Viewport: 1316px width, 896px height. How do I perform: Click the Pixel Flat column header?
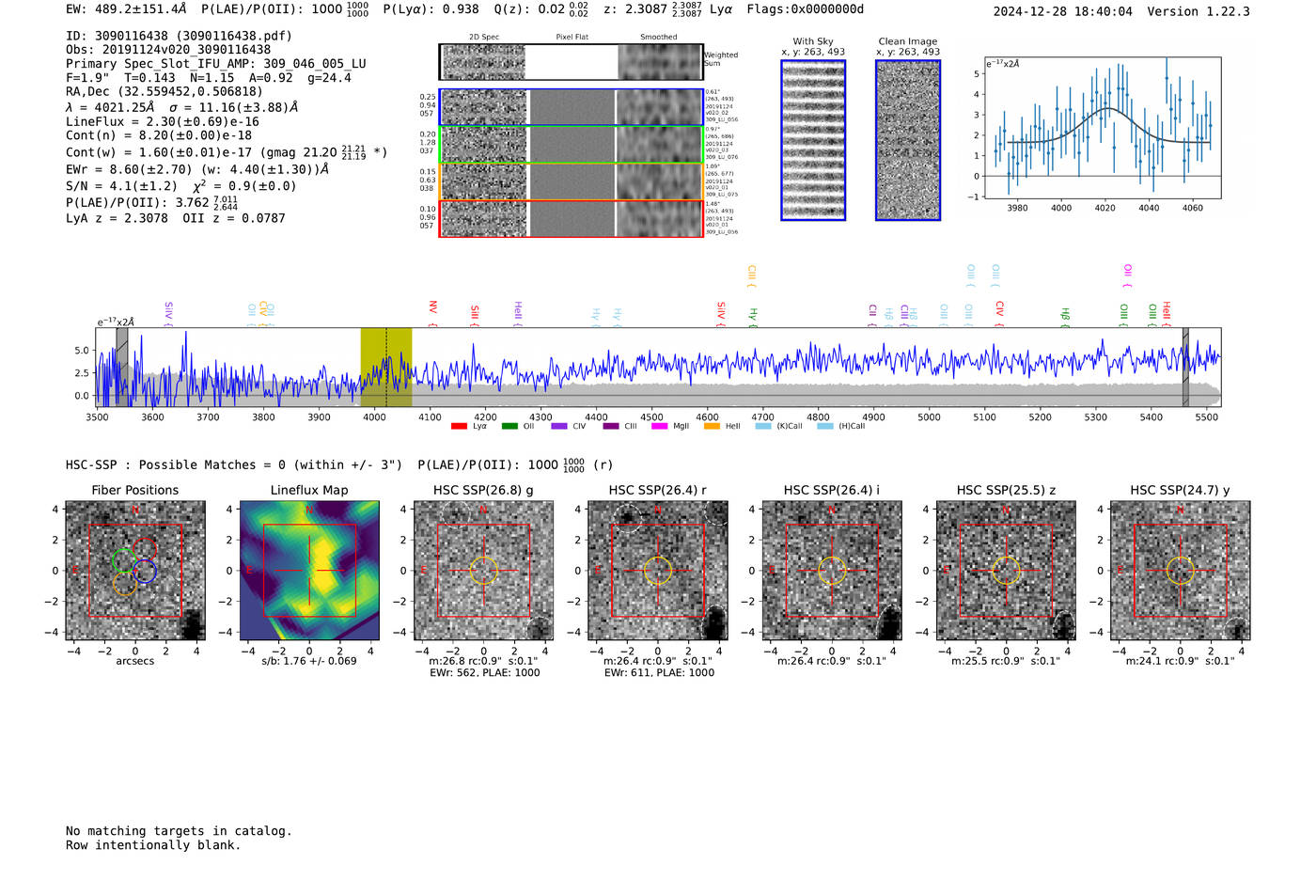[x=572, y=38]
